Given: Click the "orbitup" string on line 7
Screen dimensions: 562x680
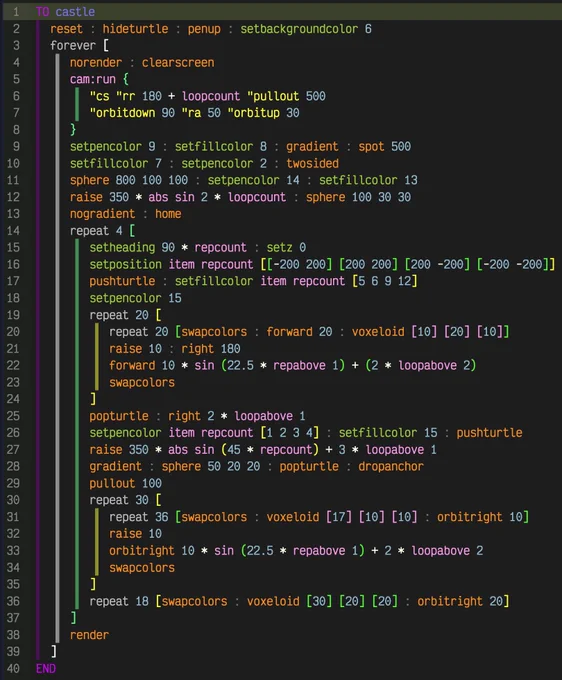Looking at the screenshot, I should 254,113.
